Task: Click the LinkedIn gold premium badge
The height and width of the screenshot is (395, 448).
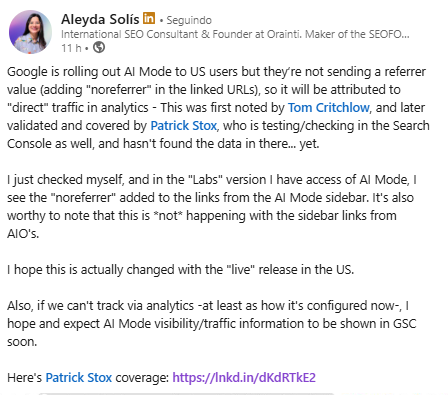Action: (x=149, y=18)
